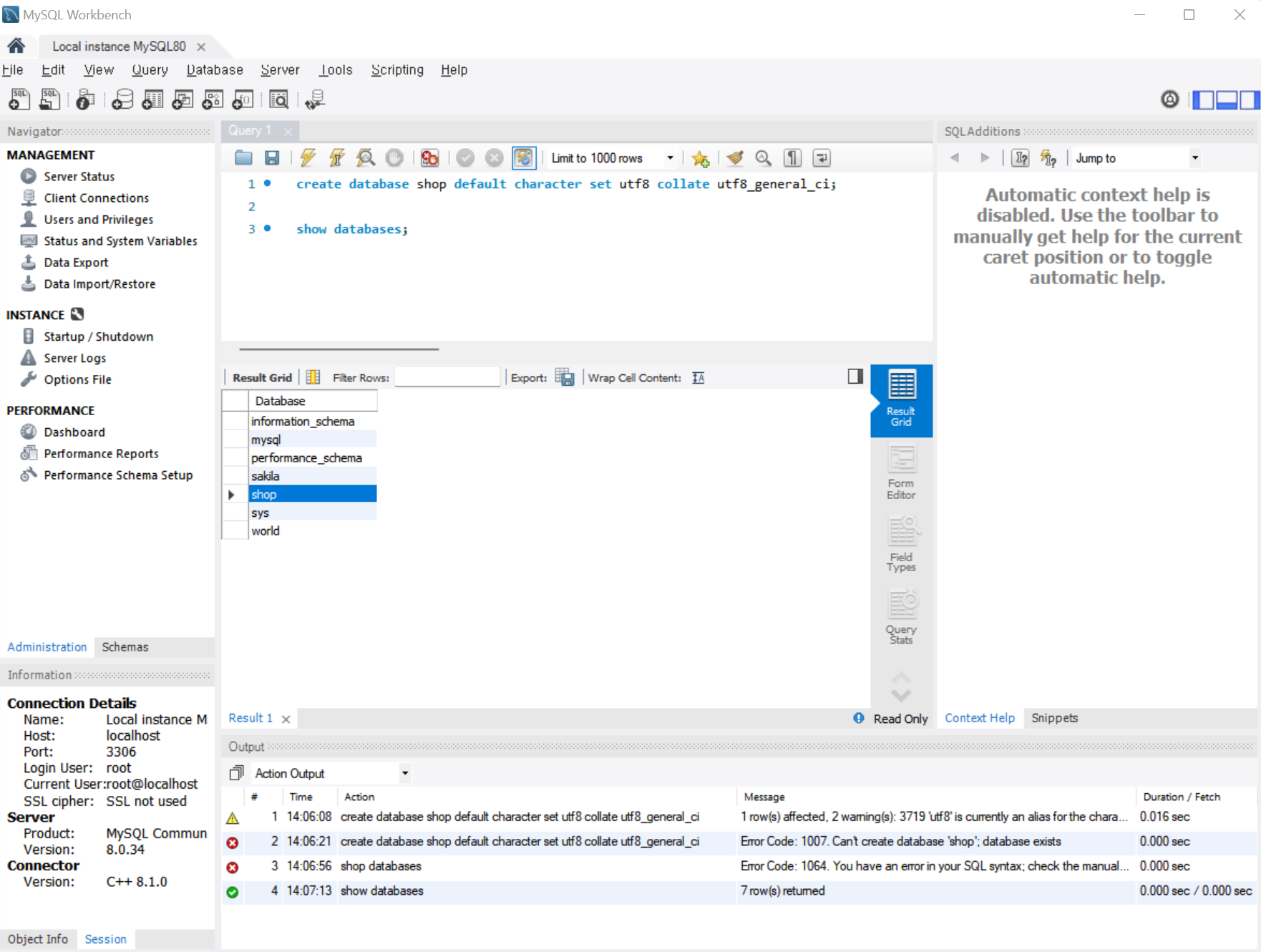Toggle stop-on-error for script execution
Screen dimensions: 1261x952
pos(429,158)
